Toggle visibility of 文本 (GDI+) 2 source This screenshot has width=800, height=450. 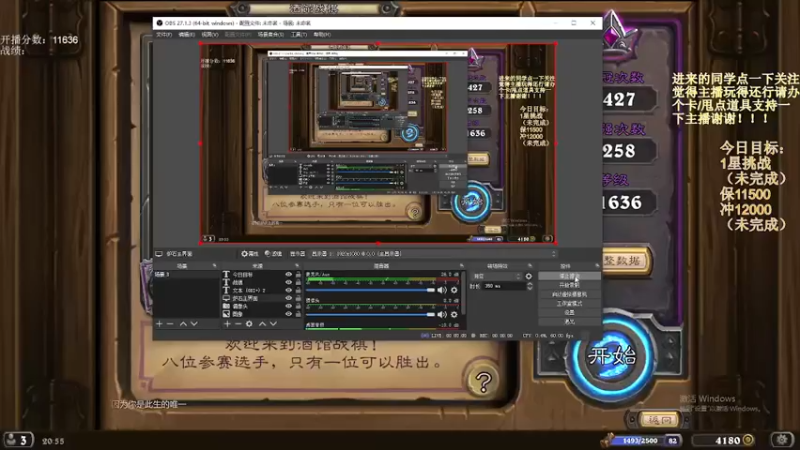[x=288, y=290]
